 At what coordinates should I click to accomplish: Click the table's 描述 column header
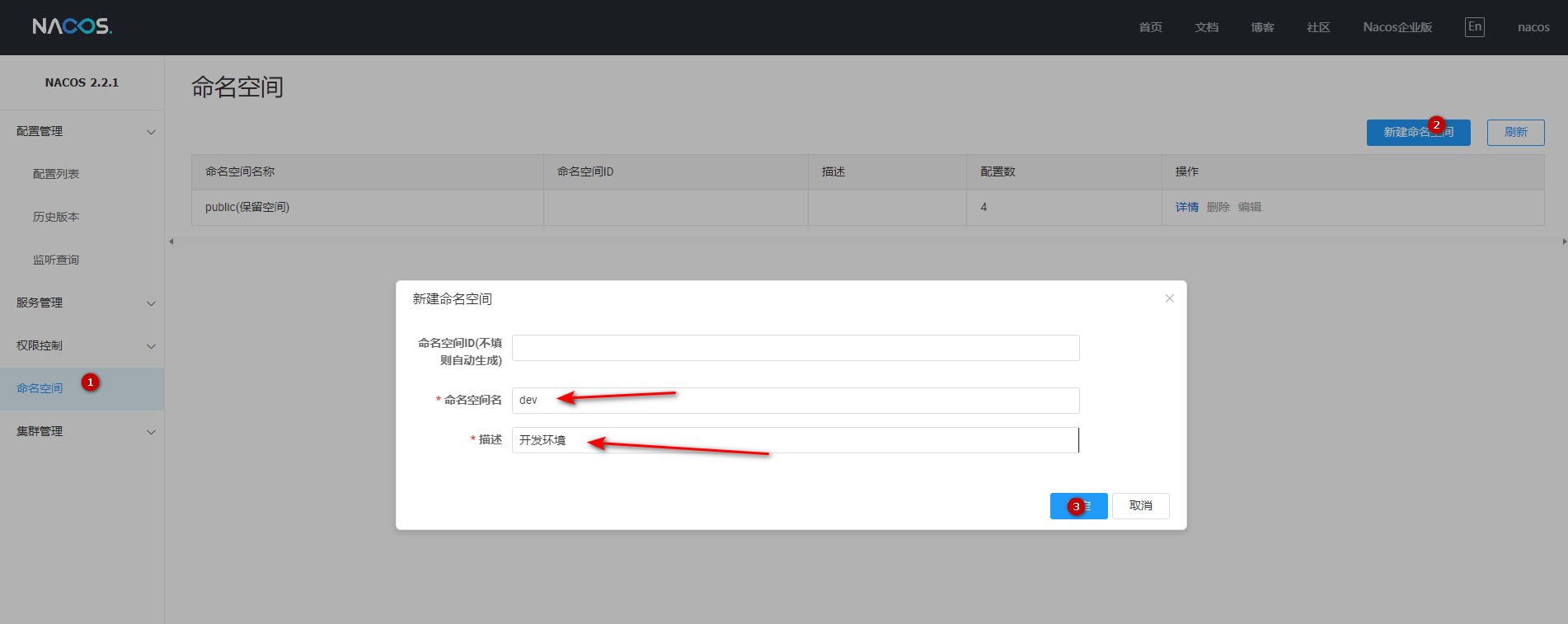[887, 172]
